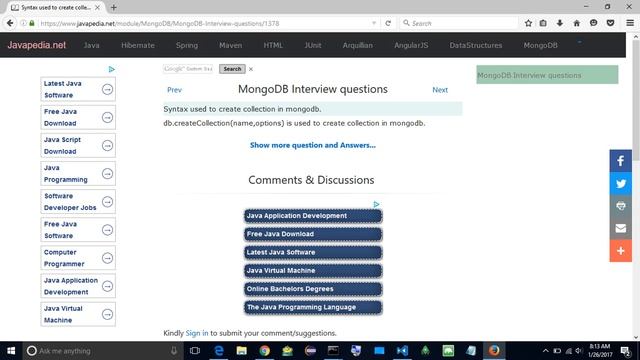Open MongoDB Interview questions sidebar link

click(x=547, y=75)
